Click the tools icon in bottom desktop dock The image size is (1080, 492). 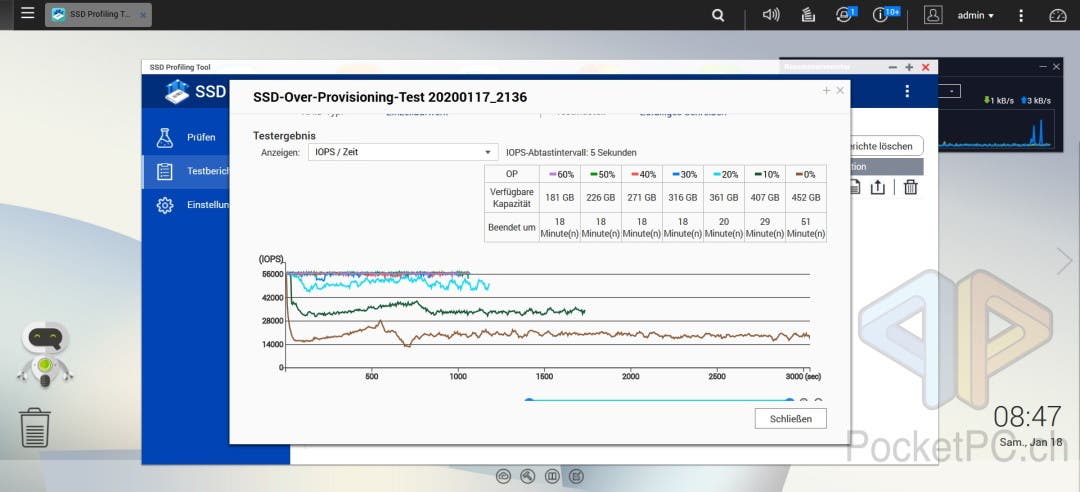coord(528,475)
